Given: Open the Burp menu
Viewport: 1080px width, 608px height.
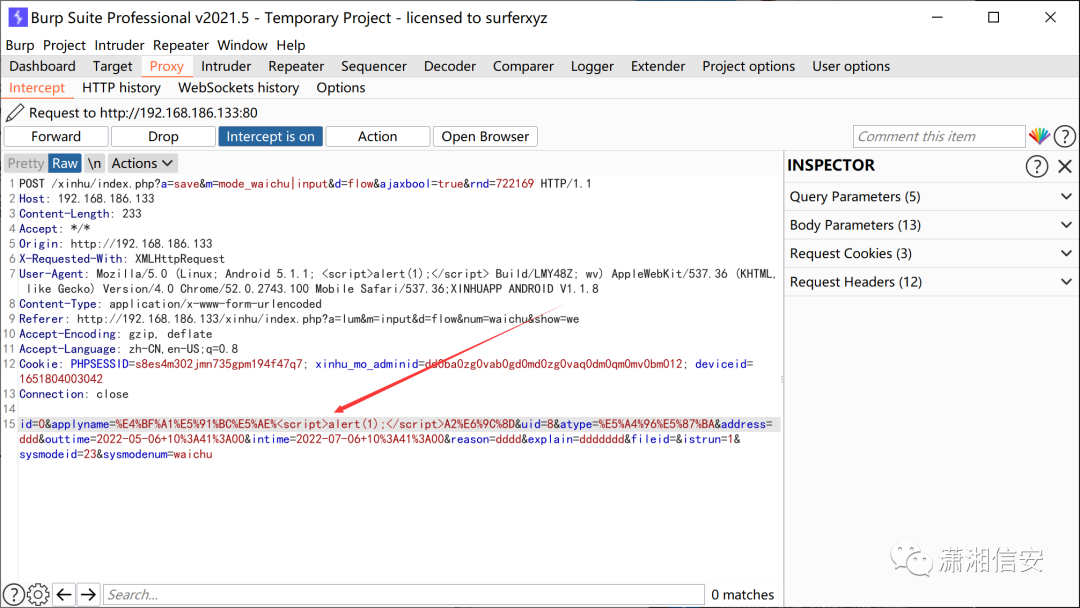Looking at the screenshot, I should (x=20, y=45).
